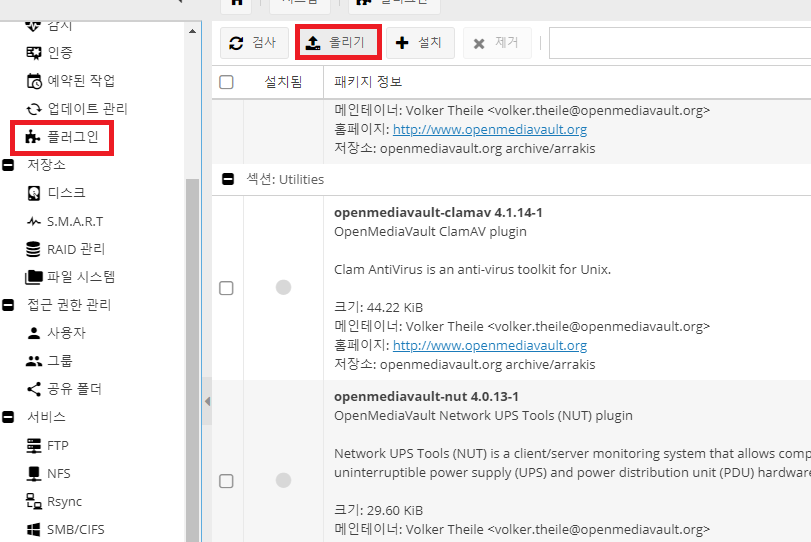Click the 제거 remove button
811x542 pixels.
497,43
